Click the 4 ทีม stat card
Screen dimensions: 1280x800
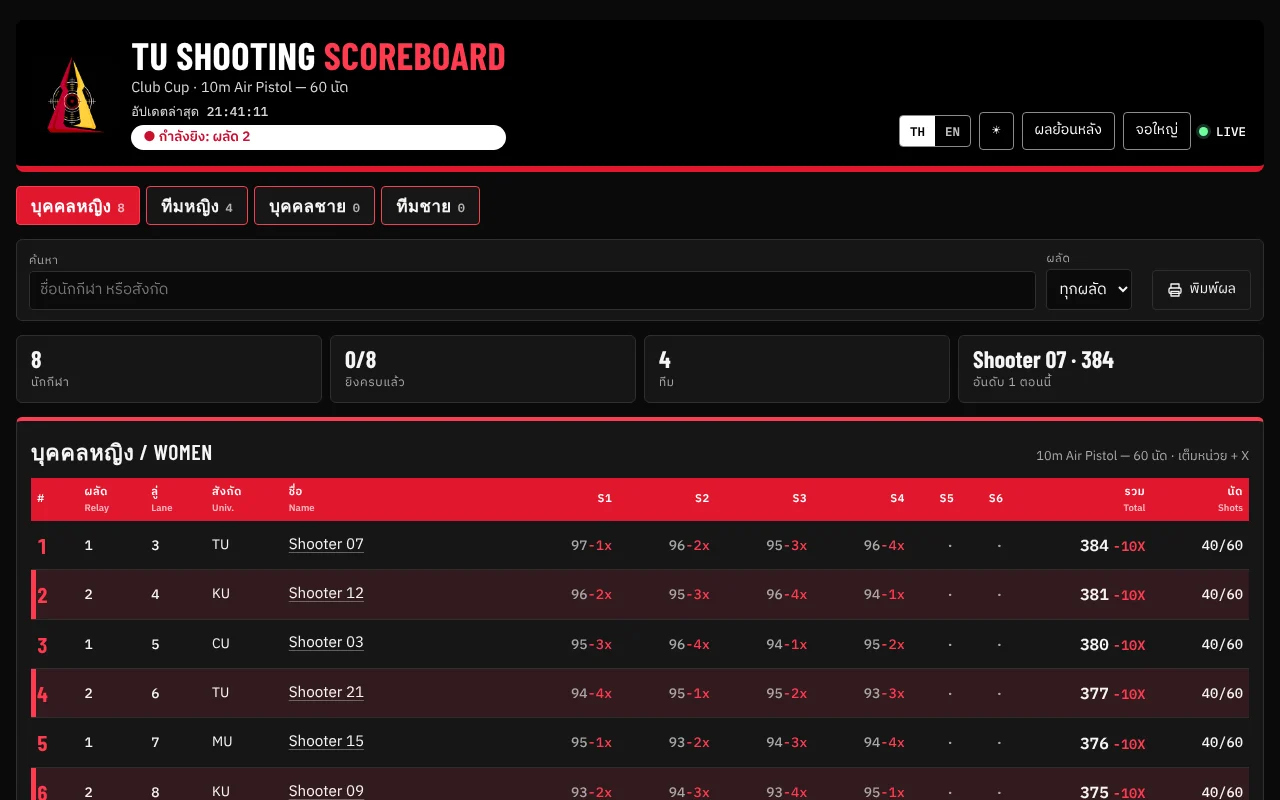click(797, 369)
